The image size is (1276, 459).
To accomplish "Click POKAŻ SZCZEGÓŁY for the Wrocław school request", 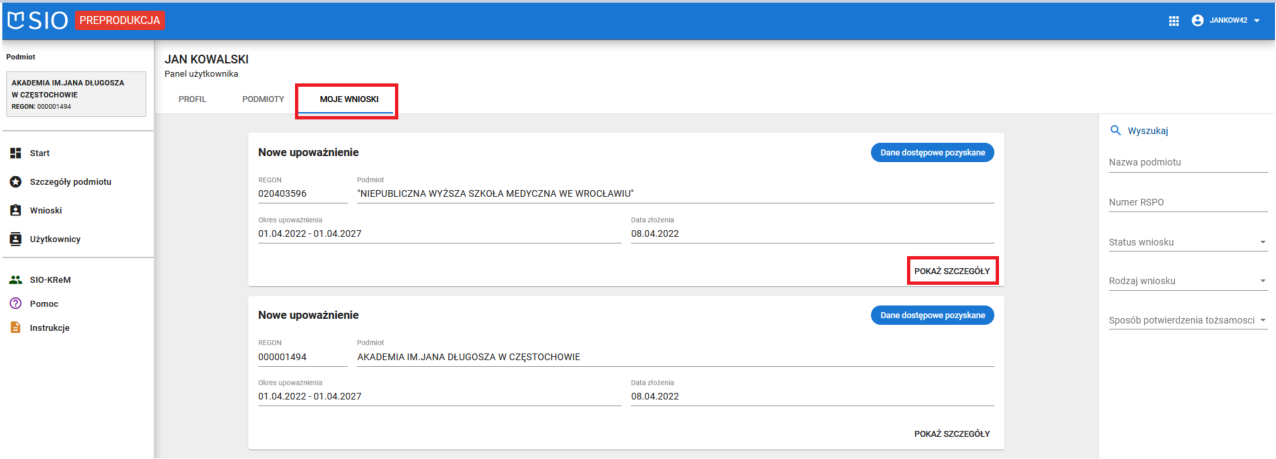I will tap(952, 271).
